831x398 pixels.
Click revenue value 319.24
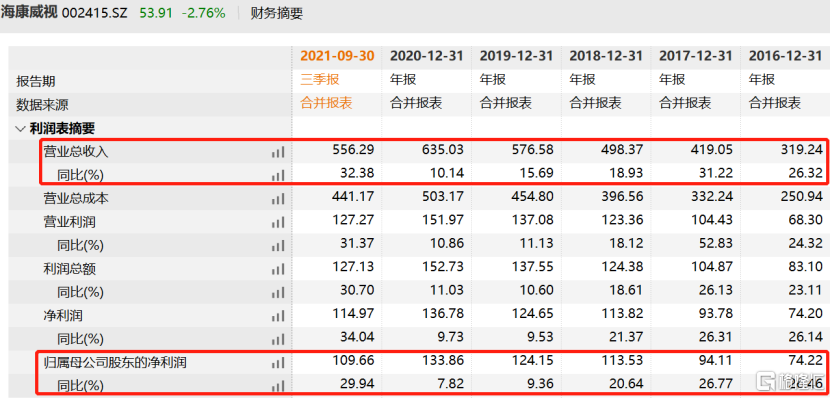(x=802, y=150)
